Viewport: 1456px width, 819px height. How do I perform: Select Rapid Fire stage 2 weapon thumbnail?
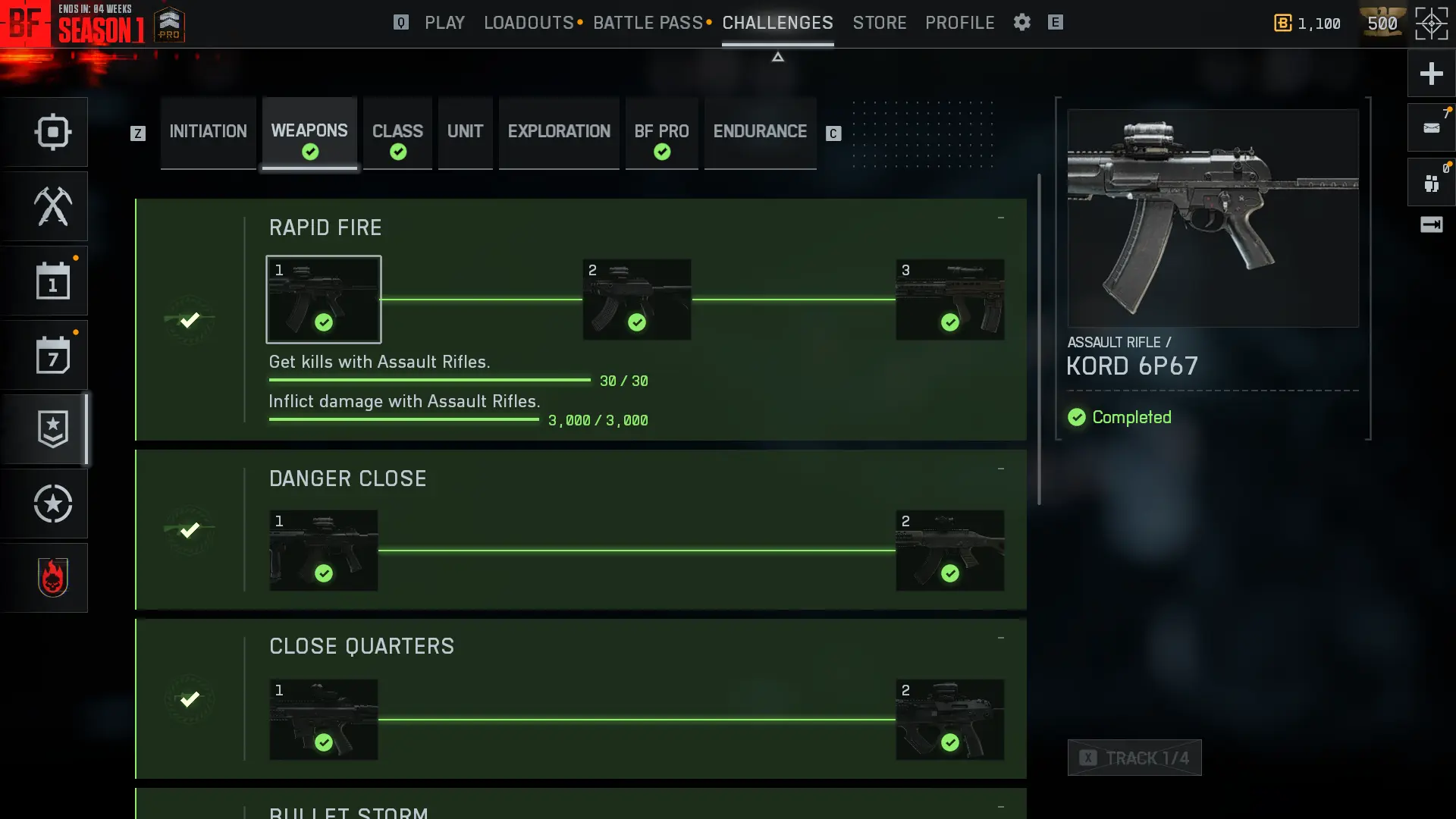(637, 300)
